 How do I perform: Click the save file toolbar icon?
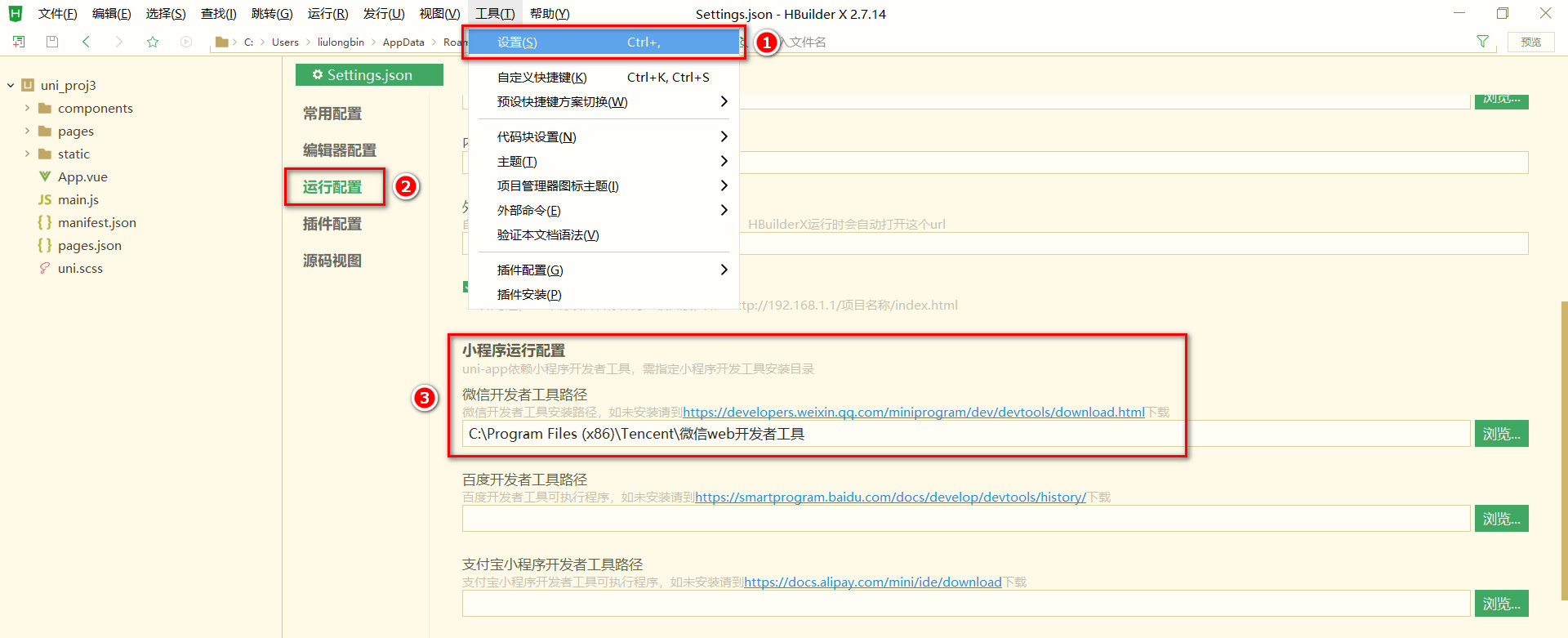pos(52,42)
